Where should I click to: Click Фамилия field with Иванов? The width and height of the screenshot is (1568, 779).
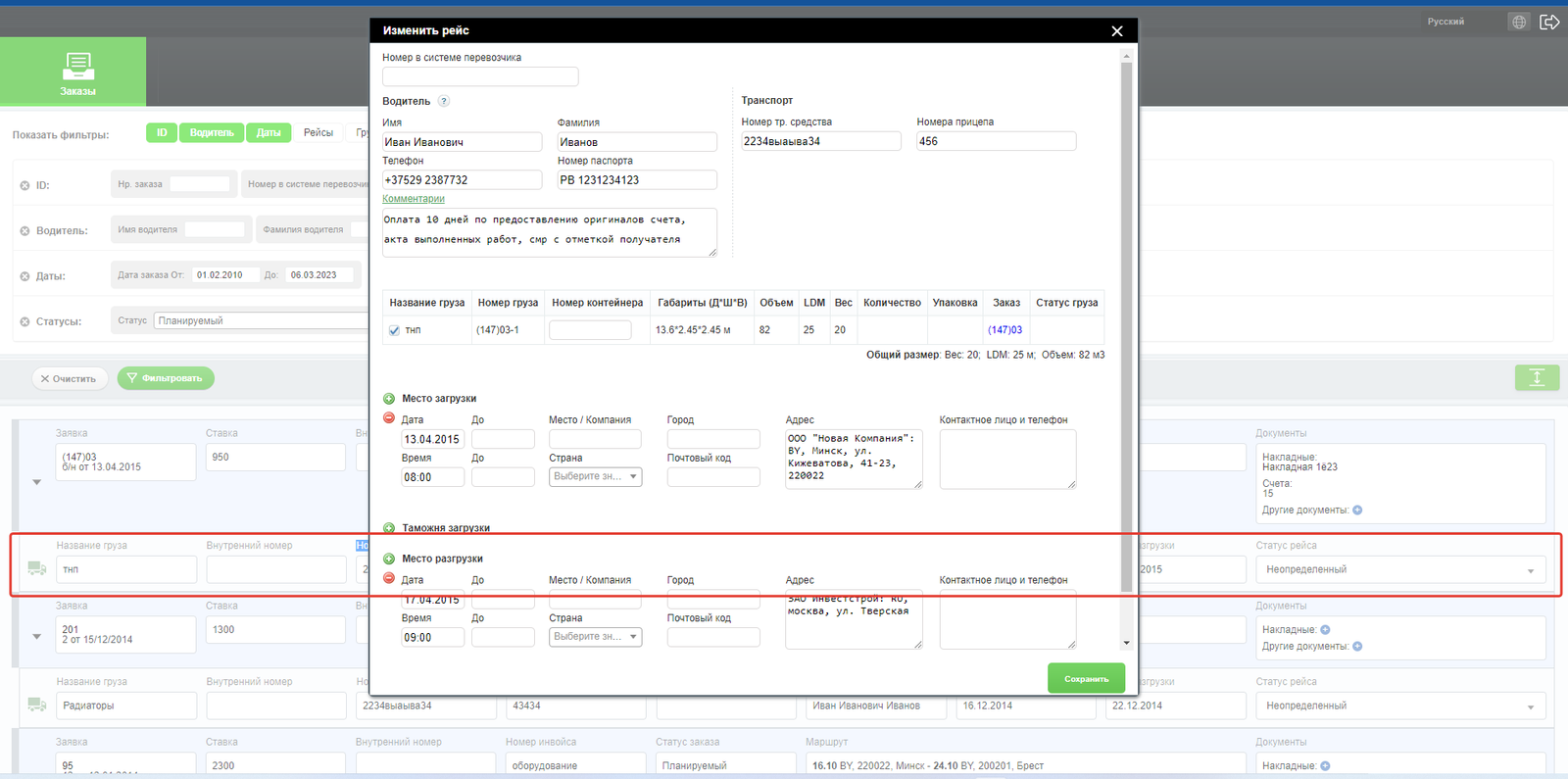tap(637, 142)
